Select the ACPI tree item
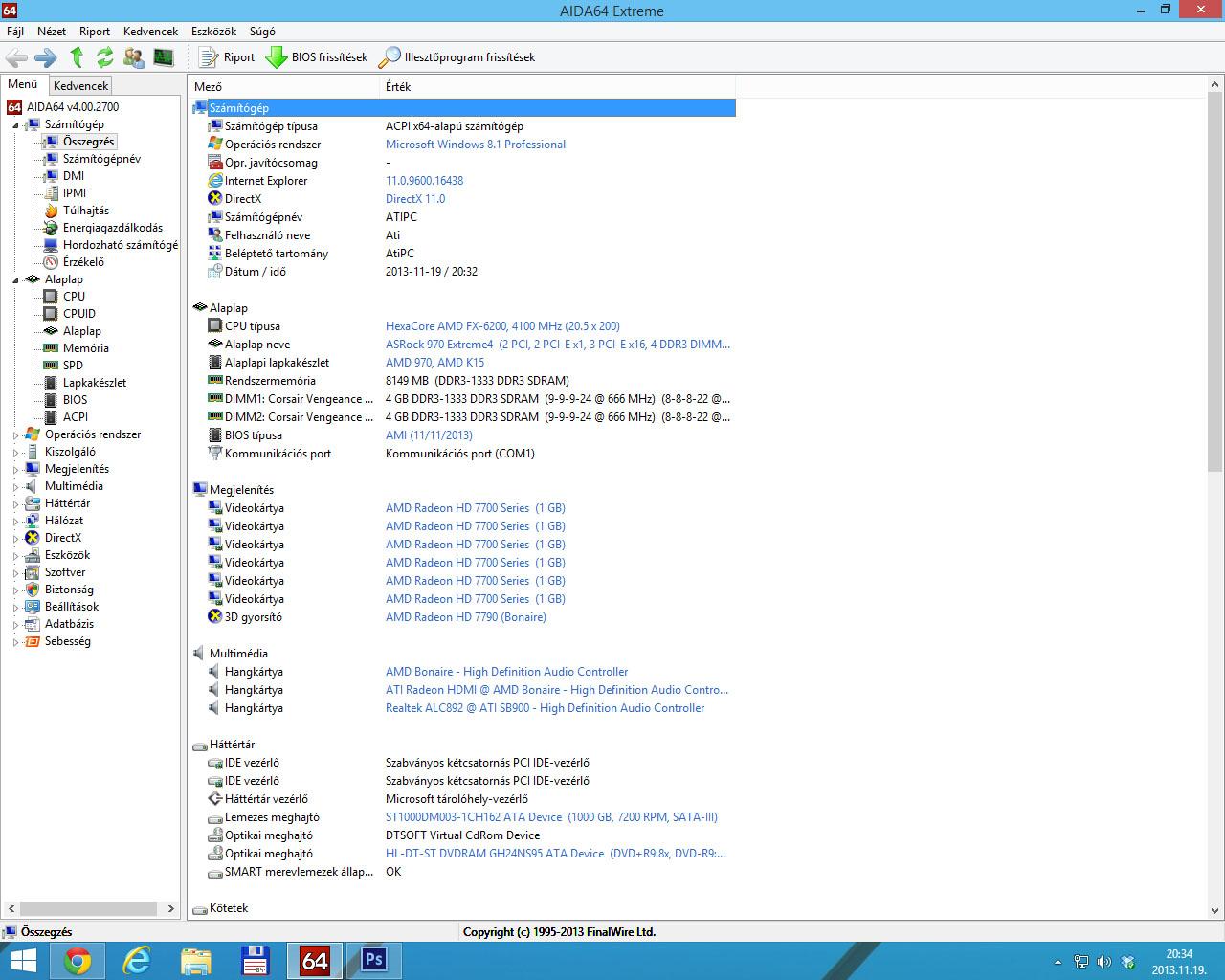Screen dimensions: 1225x980 [76, 416]
